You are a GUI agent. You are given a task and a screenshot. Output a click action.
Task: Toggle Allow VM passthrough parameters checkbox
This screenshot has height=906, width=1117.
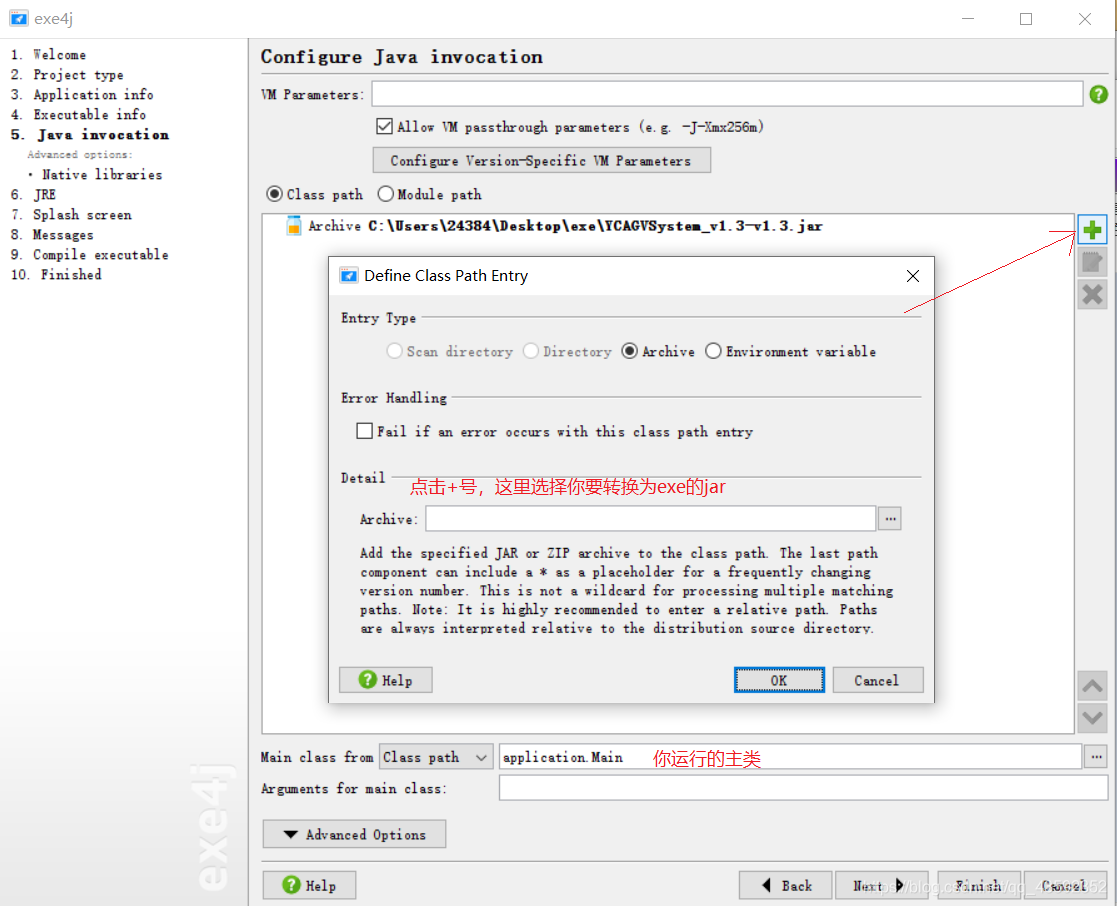tap(384, 127)
